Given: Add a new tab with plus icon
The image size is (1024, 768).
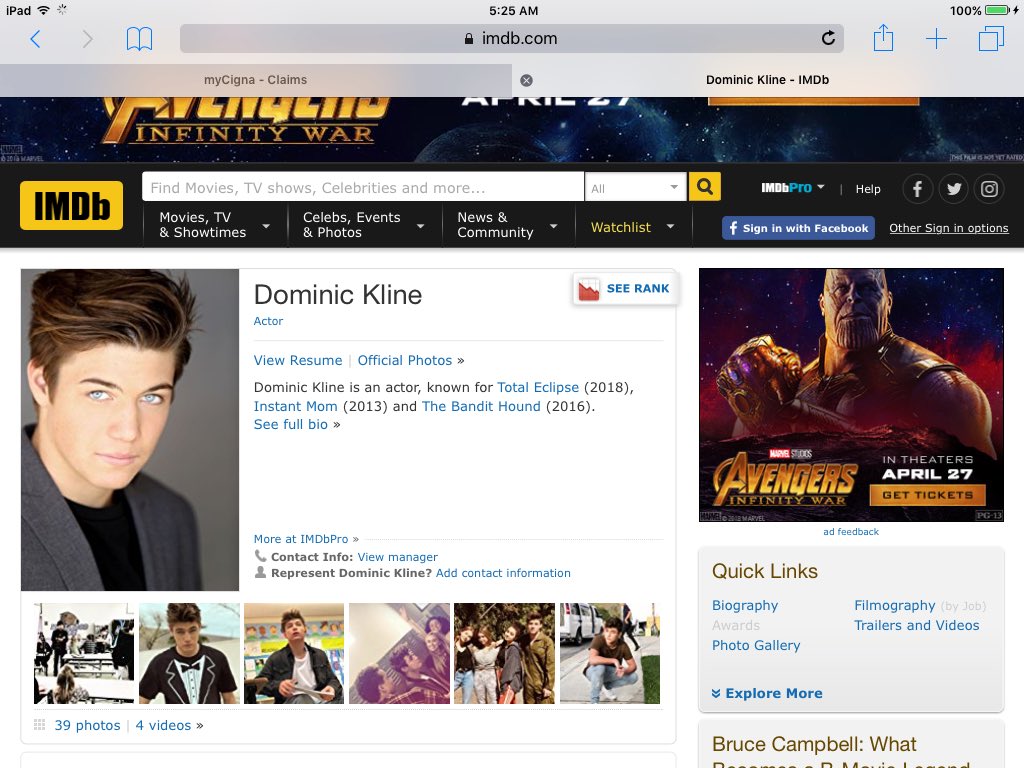Looking at the screenshot, I should pyautogui.click(x=936, y=39).
